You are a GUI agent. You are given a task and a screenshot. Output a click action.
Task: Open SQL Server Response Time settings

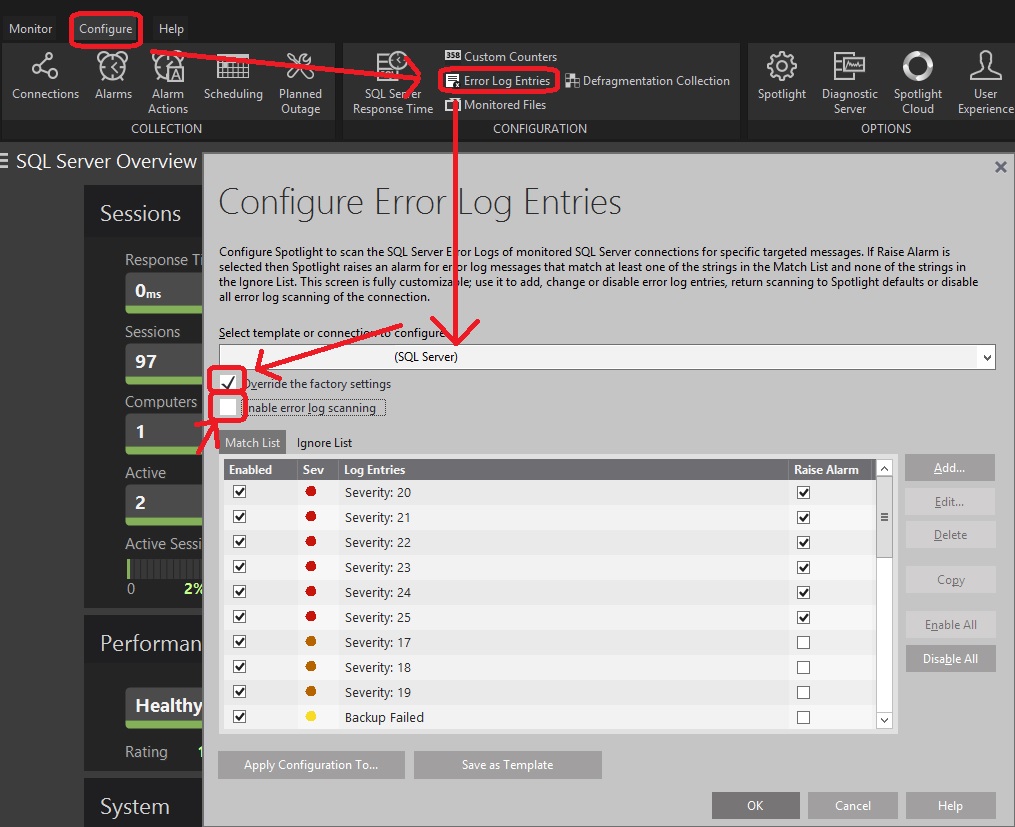[x=392, y=83]
